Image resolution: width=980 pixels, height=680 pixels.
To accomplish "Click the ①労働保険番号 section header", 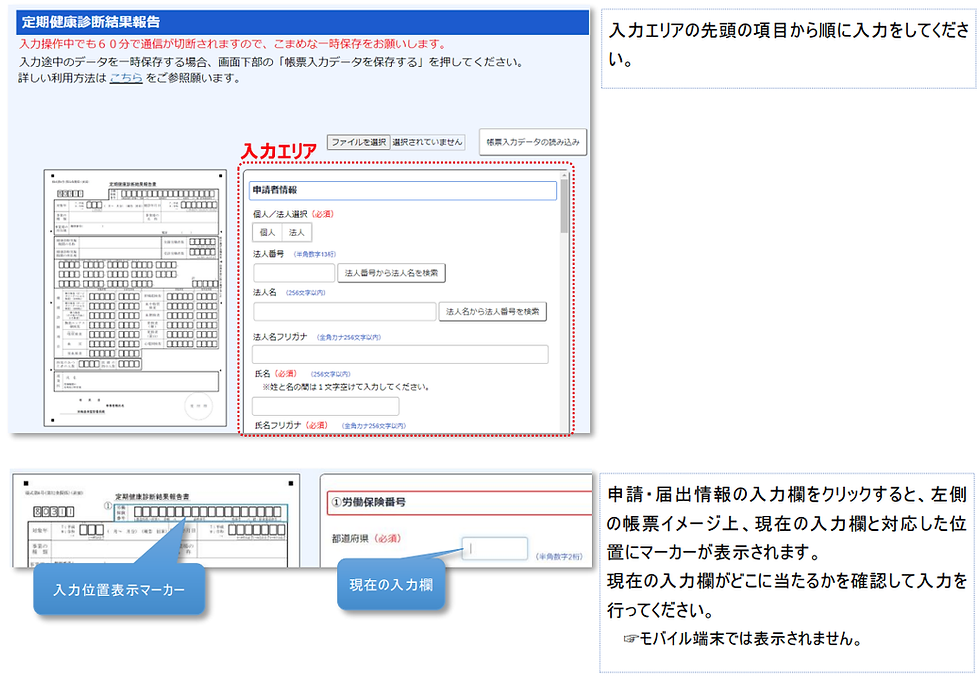I will [459, 502].
